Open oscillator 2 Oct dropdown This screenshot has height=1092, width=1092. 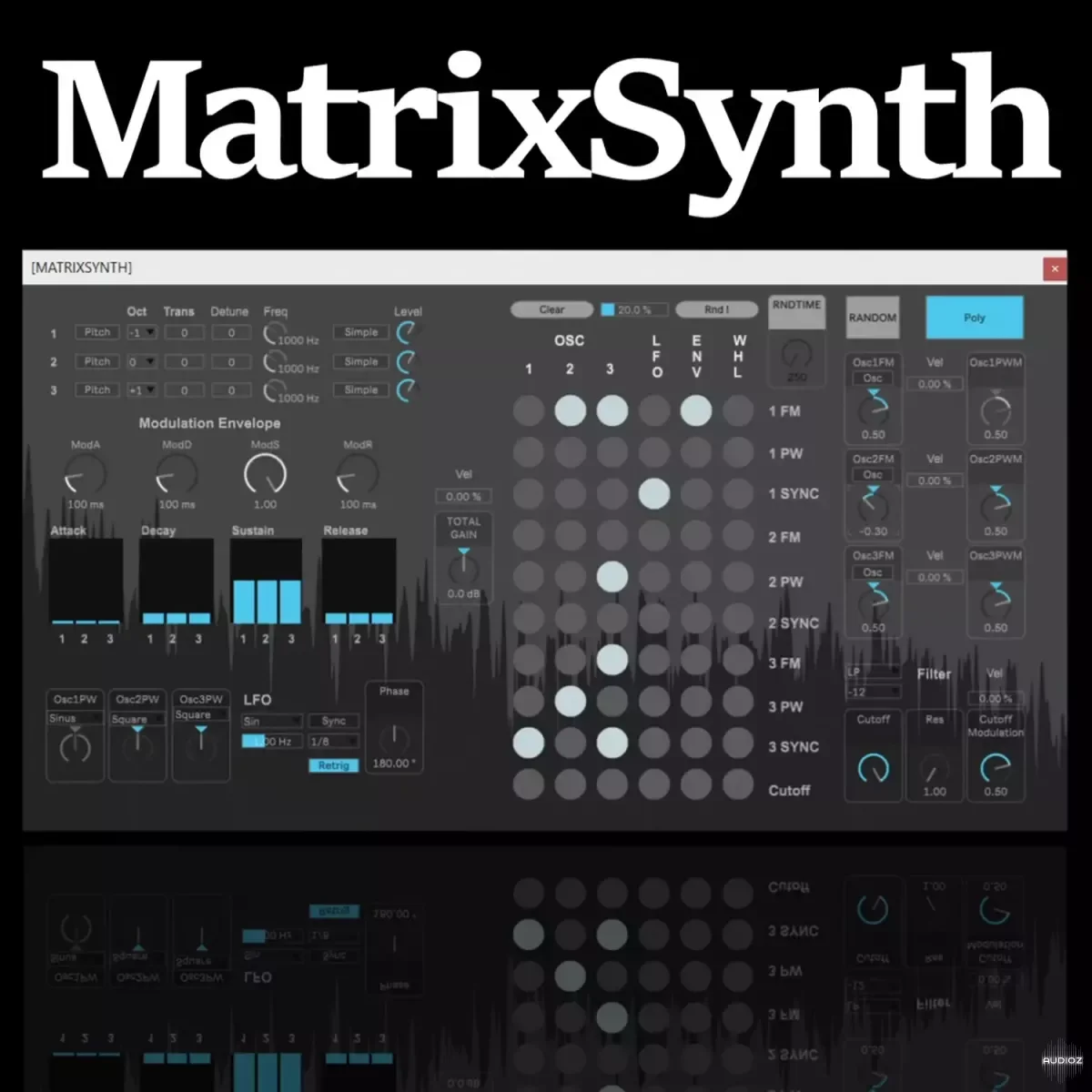[x=141, y=362]
